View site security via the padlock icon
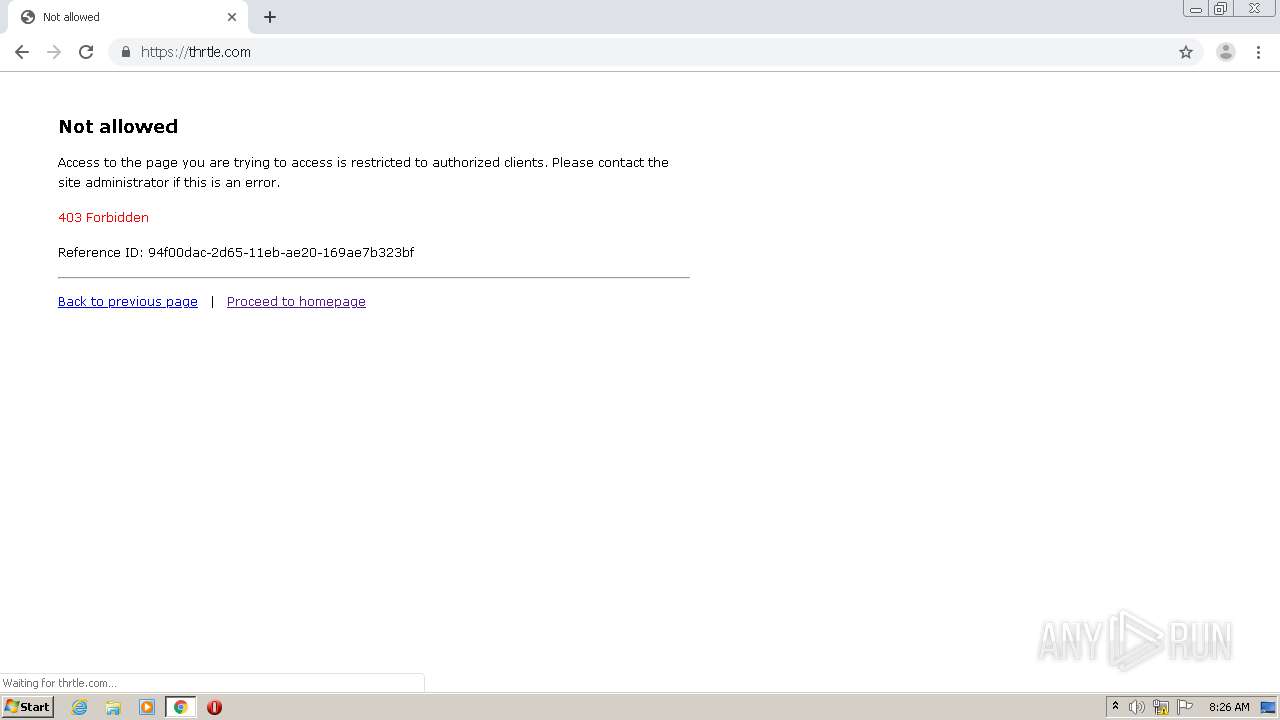Viewport: 1280px width, 720px height. [125, 52]
